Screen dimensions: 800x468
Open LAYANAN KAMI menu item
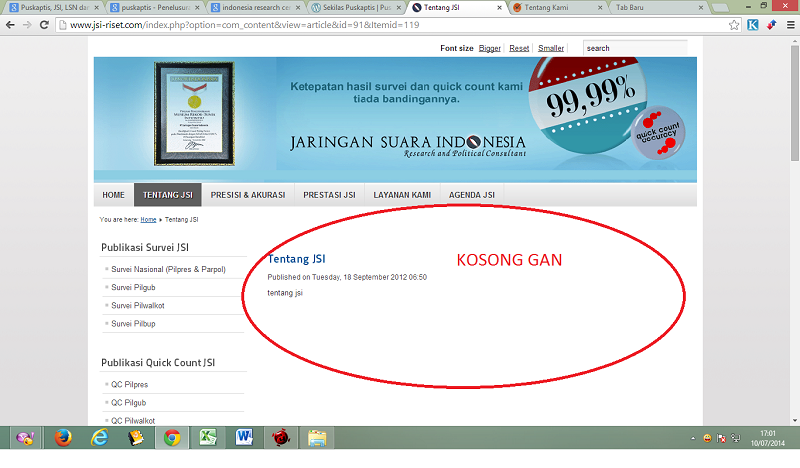tap(402, 195)
